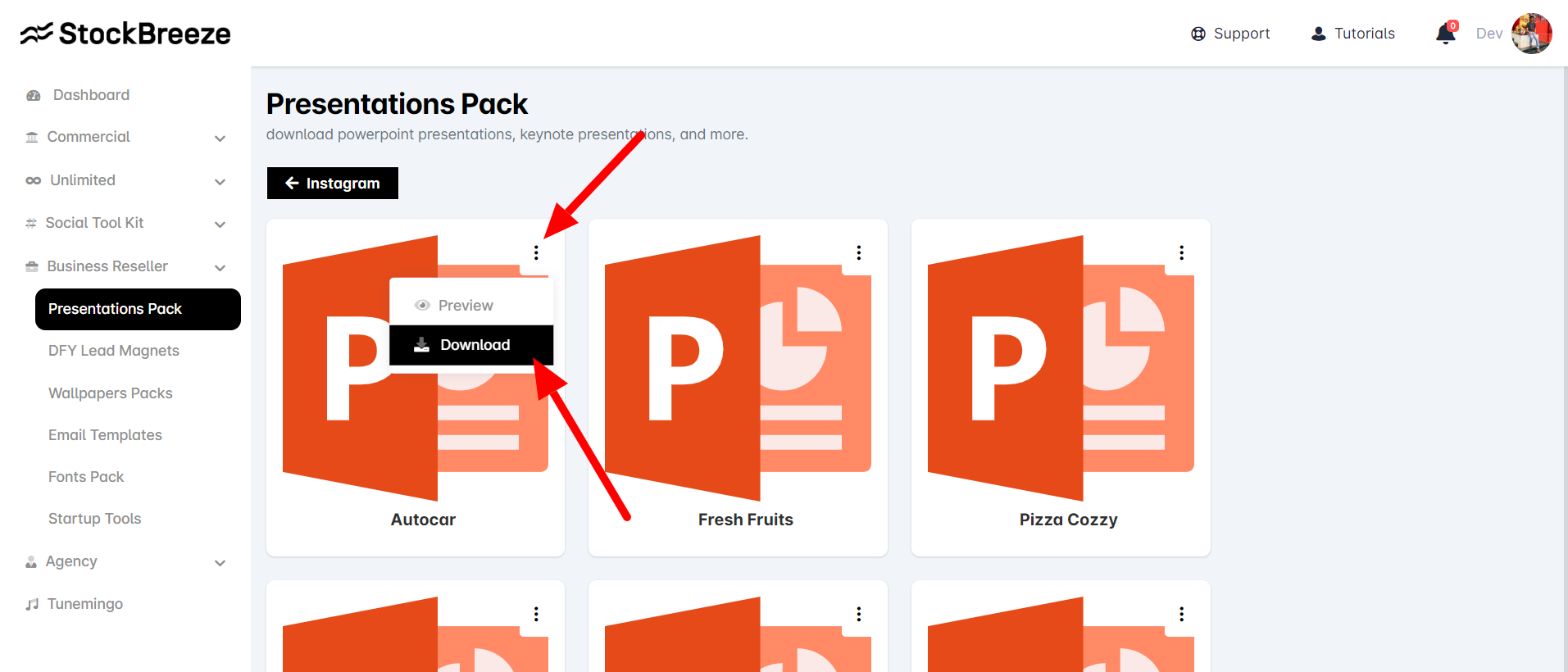The width and height of the screenshot is (1568, 672).
Task: Expand the Social Tool Kit chevron
Action: pos(220,224)
